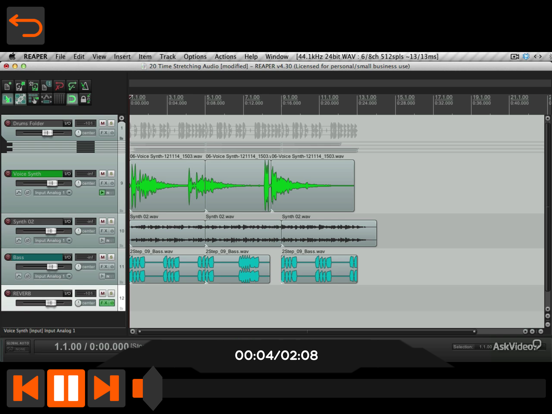The height and width of the screenshot is (414, 552).
Task: Open I/O routing for Bass track
Action: click(x=67, y=257)
